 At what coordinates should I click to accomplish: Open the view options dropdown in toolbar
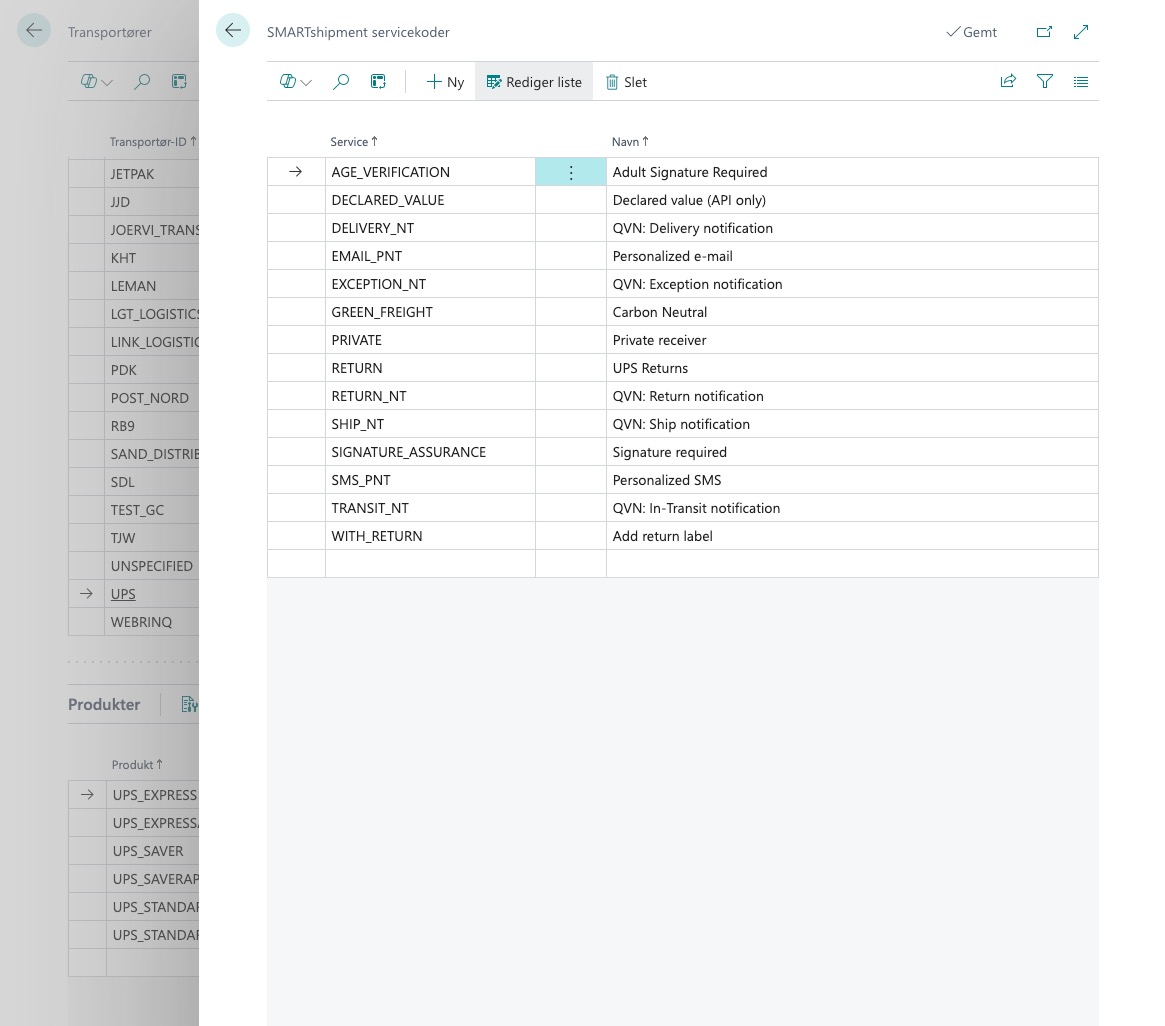pos(296,82)
